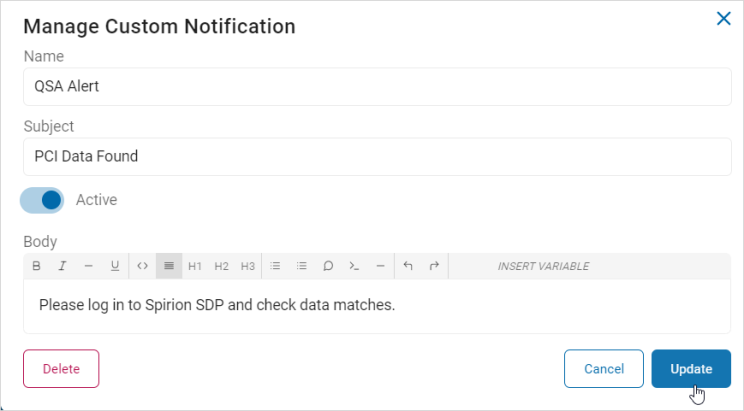Apply bold formatting in body editor
This screenshot has width=744, height=411.
pos(36,266)
